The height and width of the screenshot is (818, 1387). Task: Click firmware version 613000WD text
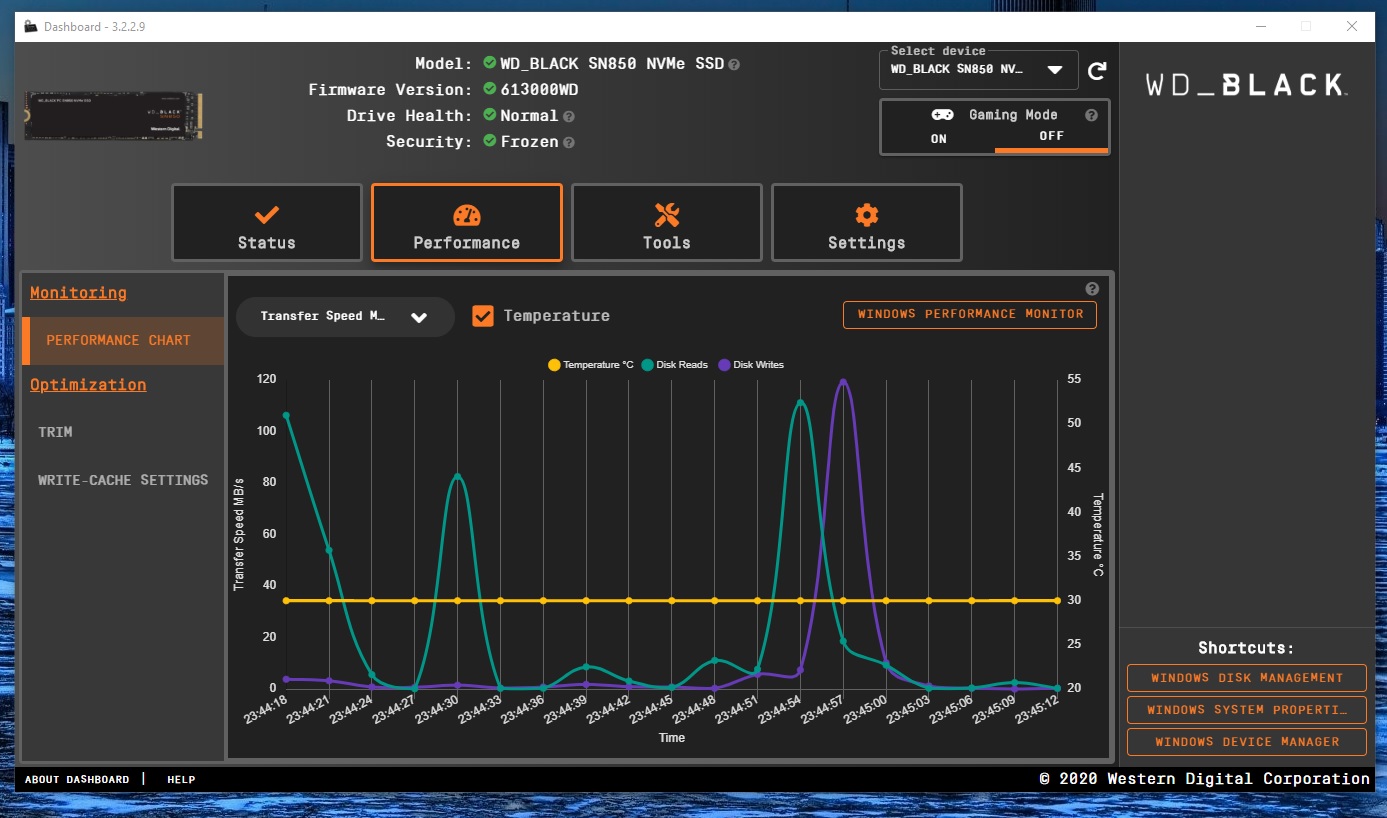[539, 90]
